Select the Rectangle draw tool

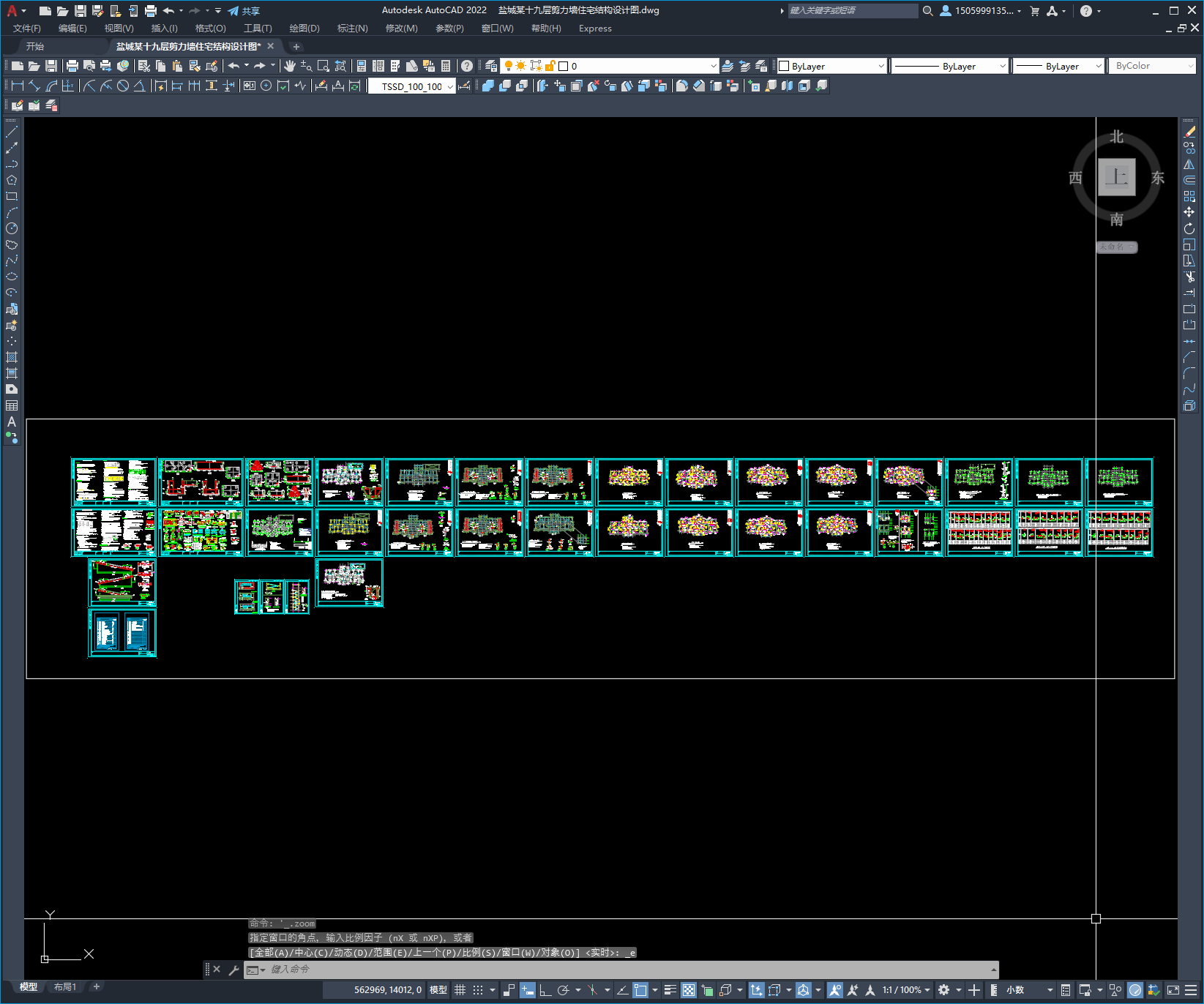click(12, 196)
